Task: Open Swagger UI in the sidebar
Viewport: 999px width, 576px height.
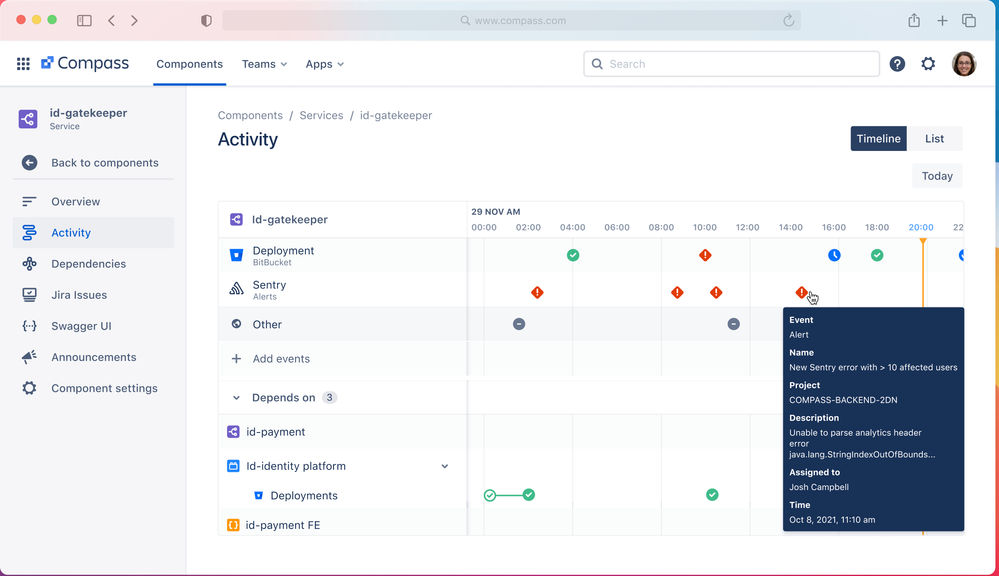Action: click(x=93, y=326)
